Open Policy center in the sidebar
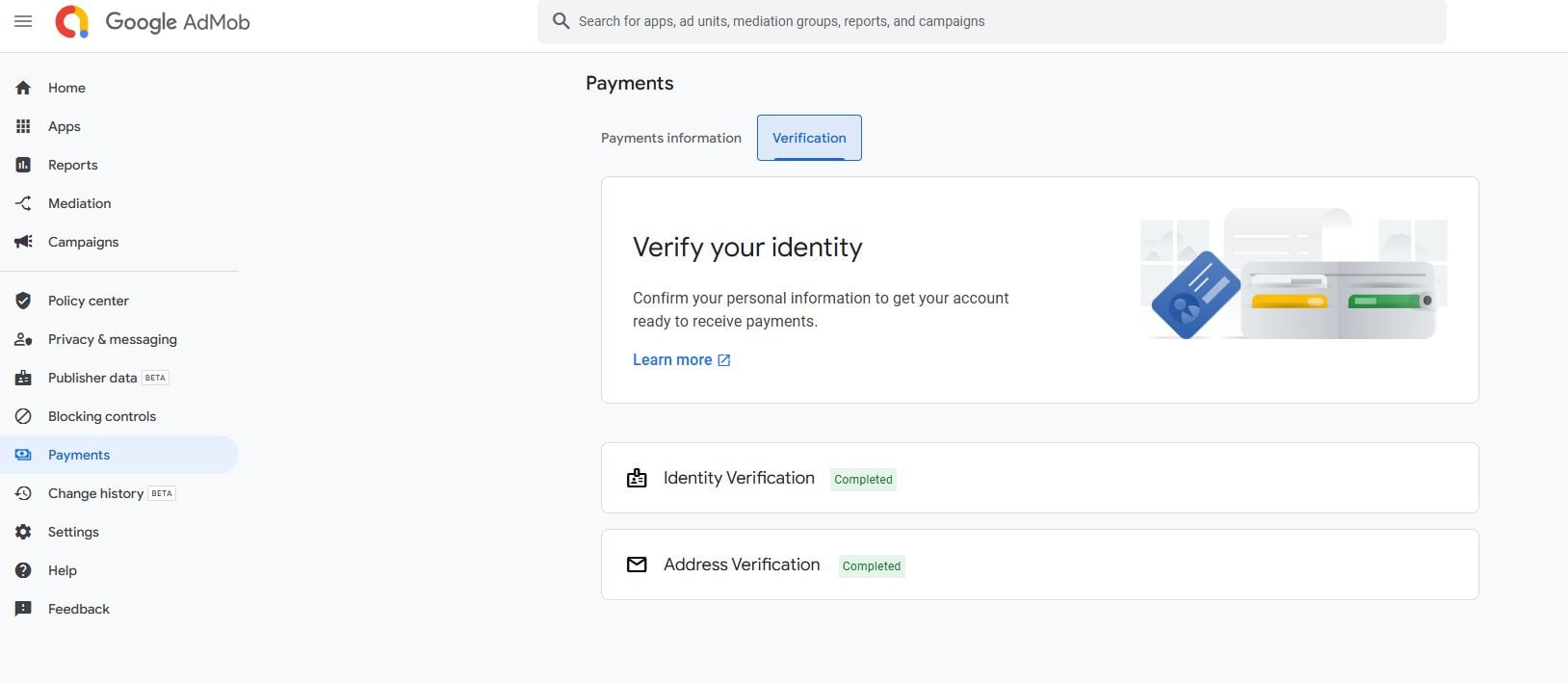This screenshot has height=683, width=1568. click(119, 301)
